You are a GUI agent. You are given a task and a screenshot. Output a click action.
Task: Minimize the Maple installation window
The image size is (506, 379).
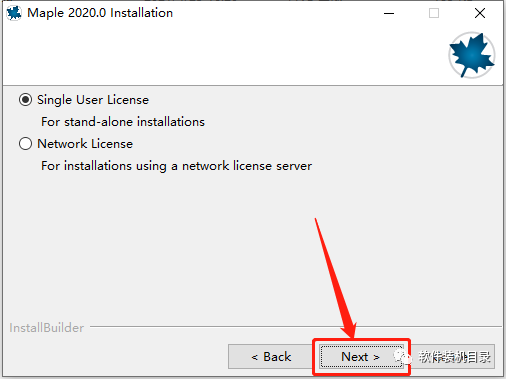[x=389, y=13]
